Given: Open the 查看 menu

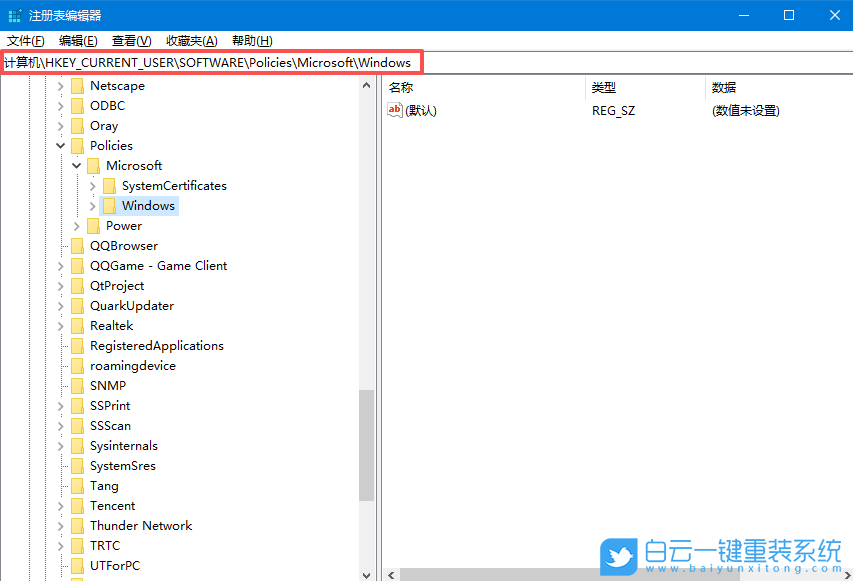Looking at the screenshot, I should (131, 40).
